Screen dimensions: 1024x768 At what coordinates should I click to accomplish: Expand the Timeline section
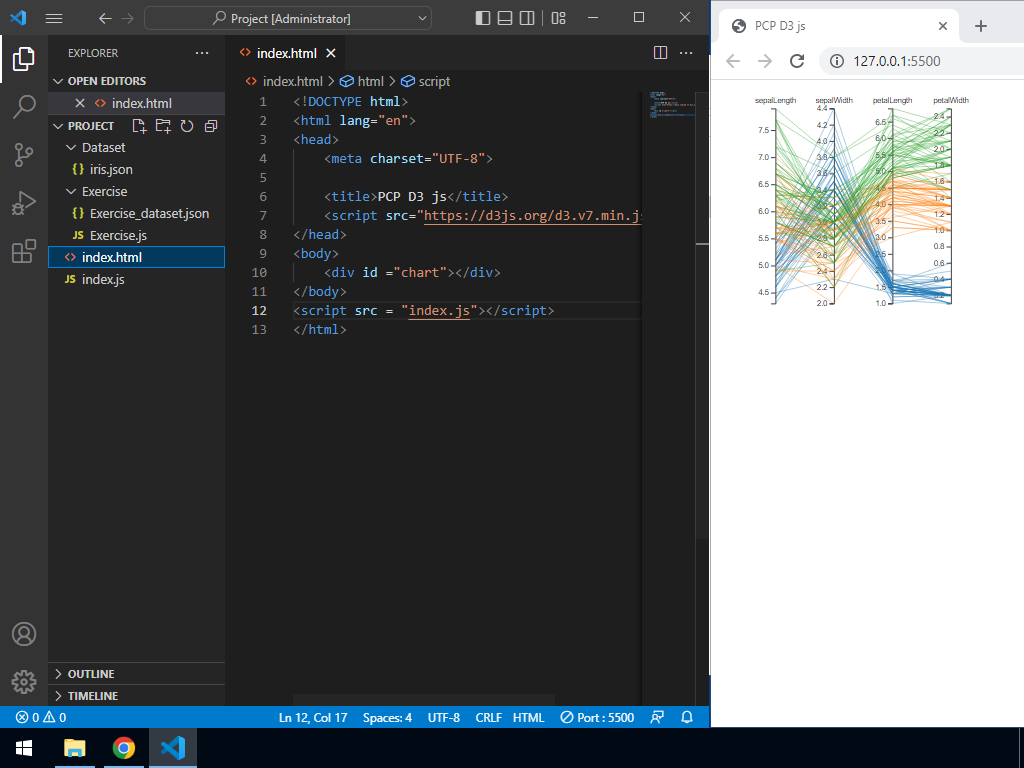(x=92, y=696)
